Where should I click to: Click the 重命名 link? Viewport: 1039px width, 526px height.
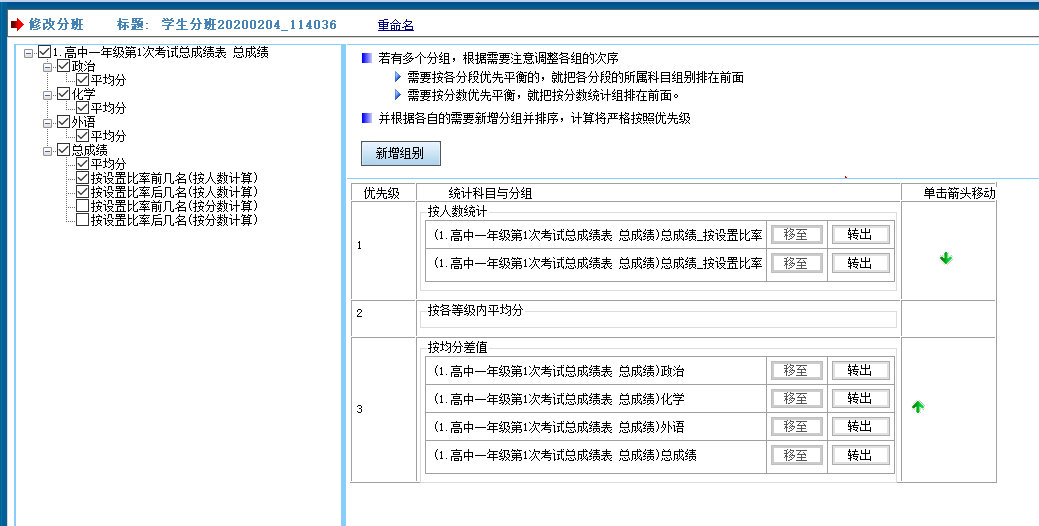(395, 24)
